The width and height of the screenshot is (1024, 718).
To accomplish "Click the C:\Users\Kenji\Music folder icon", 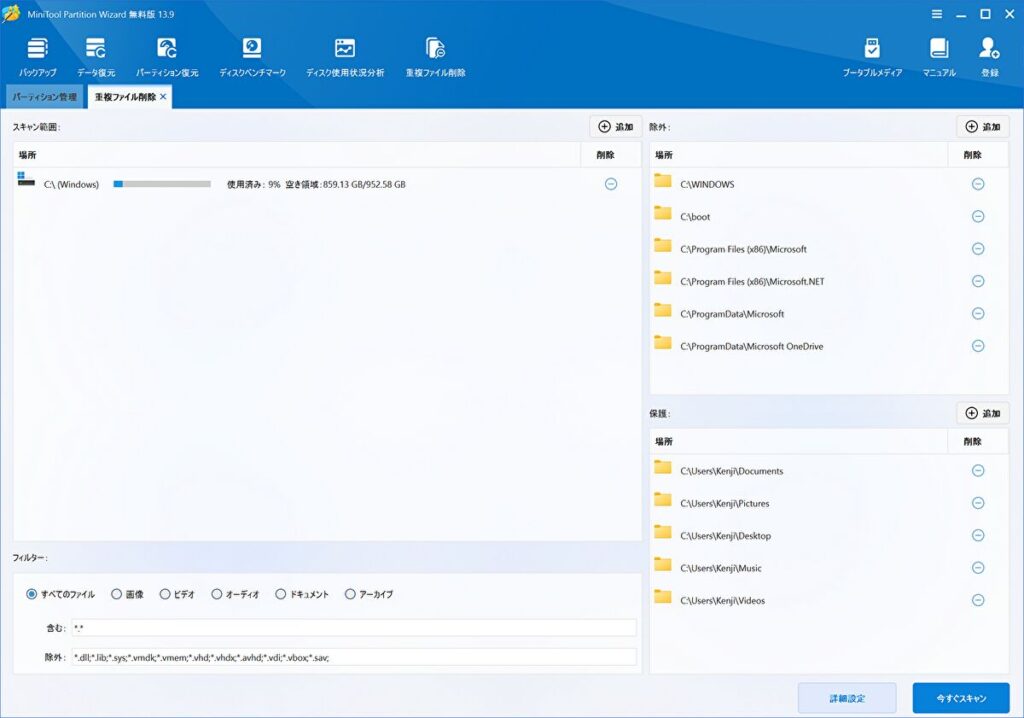I will pos(663,564).
